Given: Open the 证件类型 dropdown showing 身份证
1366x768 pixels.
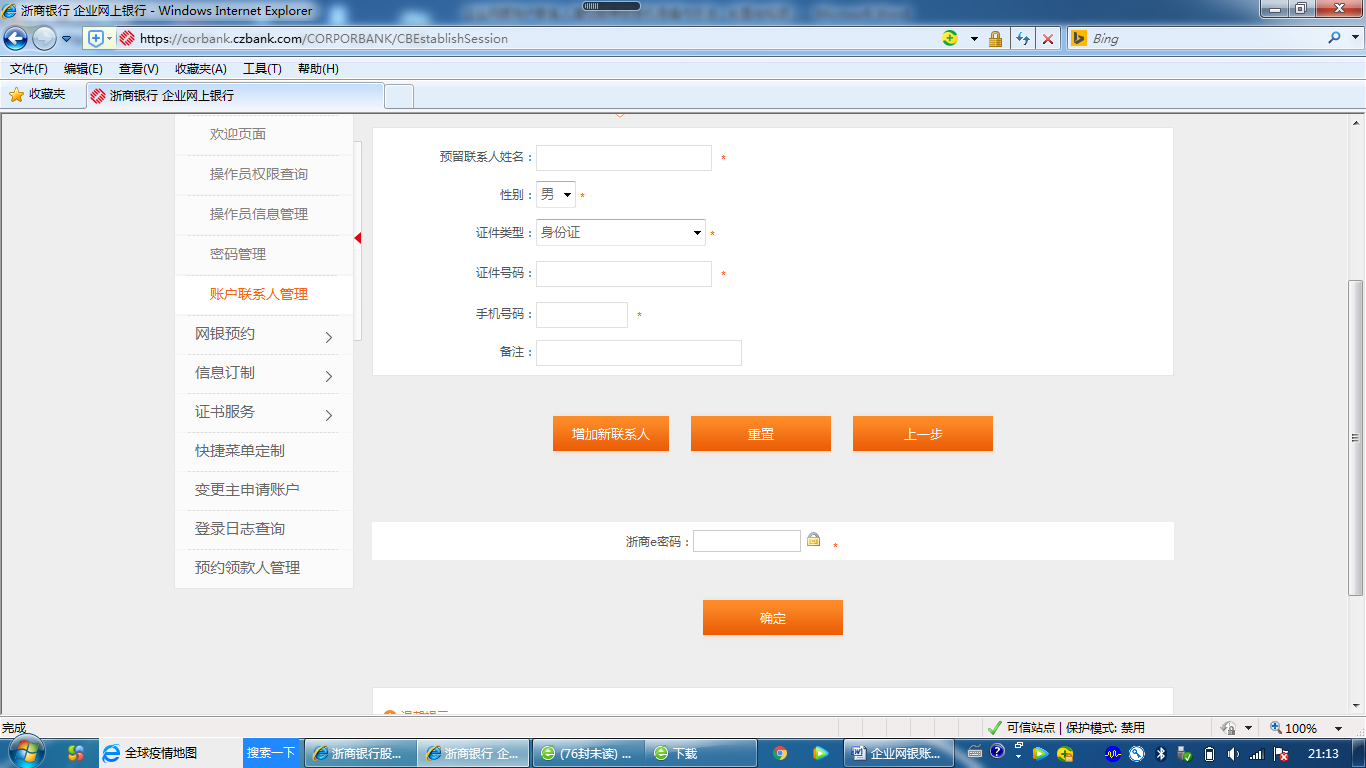Looking at the screenshot, I should (x=621, y=233).
